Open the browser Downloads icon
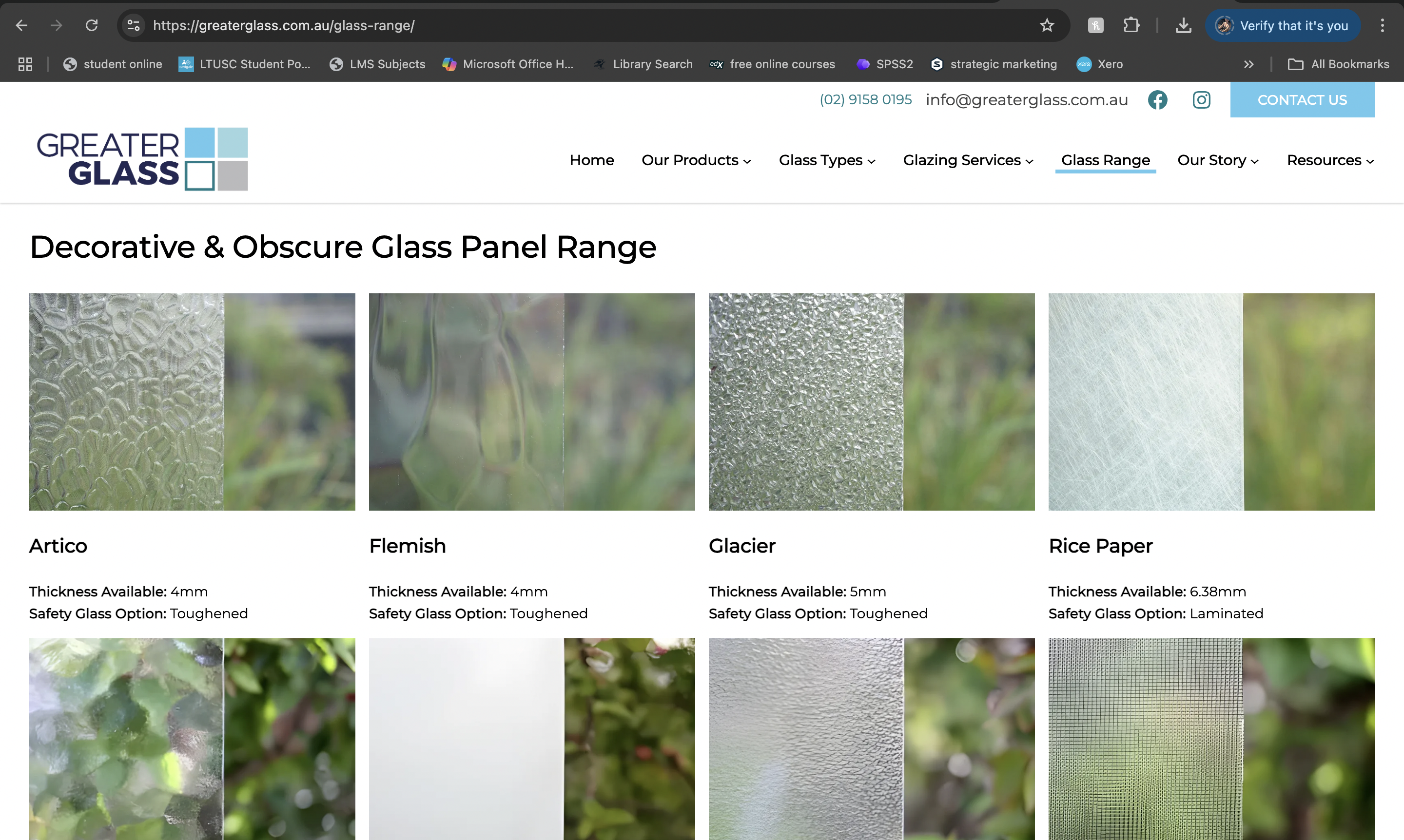 [1183, 25]
